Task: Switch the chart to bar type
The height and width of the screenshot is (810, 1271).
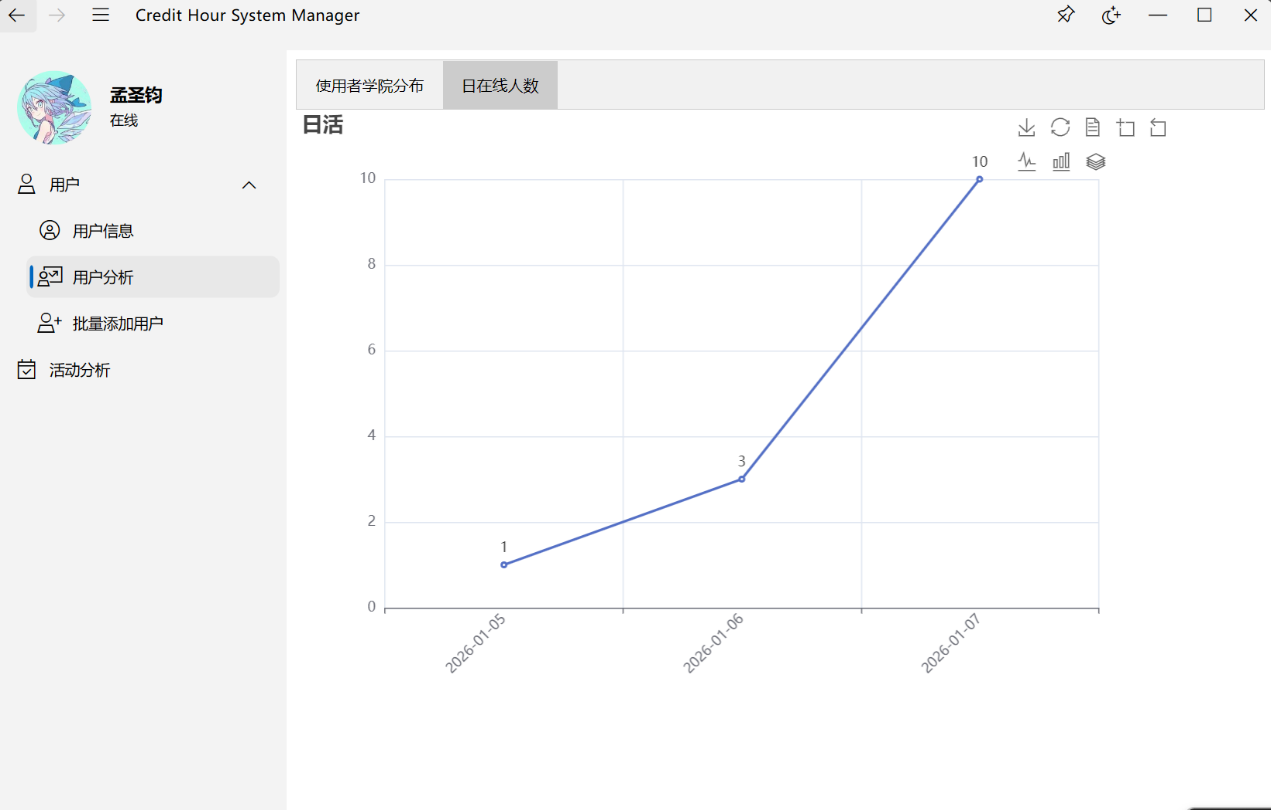Action: [1061, 161]
